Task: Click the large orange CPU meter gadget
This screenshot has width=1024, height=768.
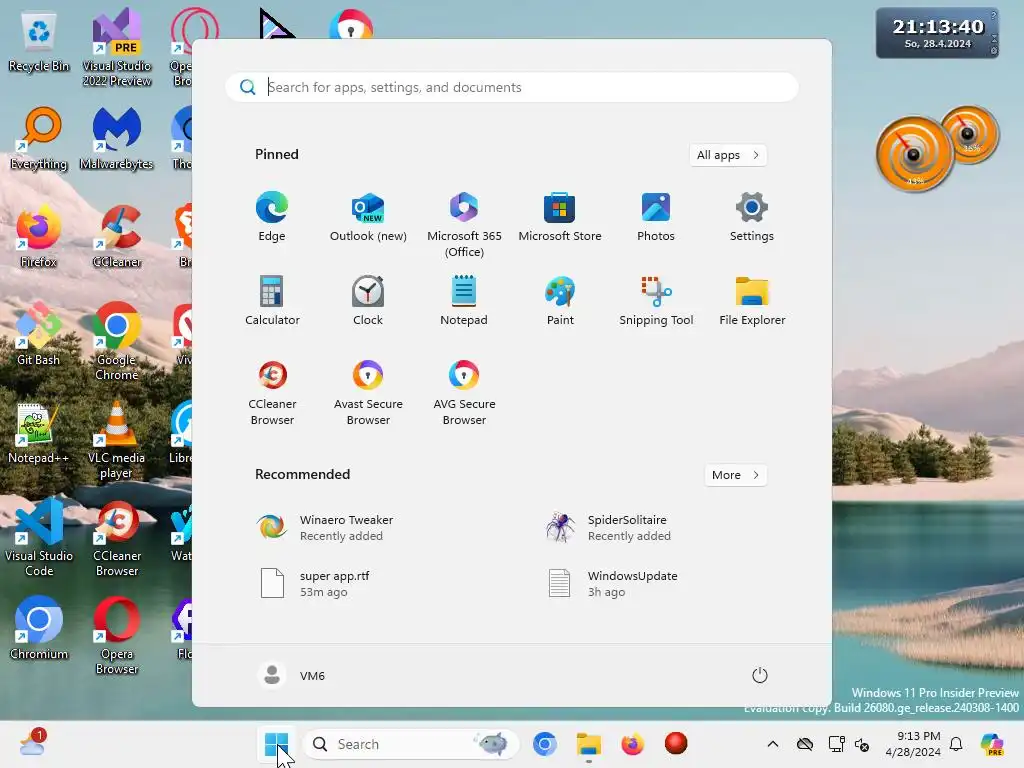Action: (x=914, y=154)
